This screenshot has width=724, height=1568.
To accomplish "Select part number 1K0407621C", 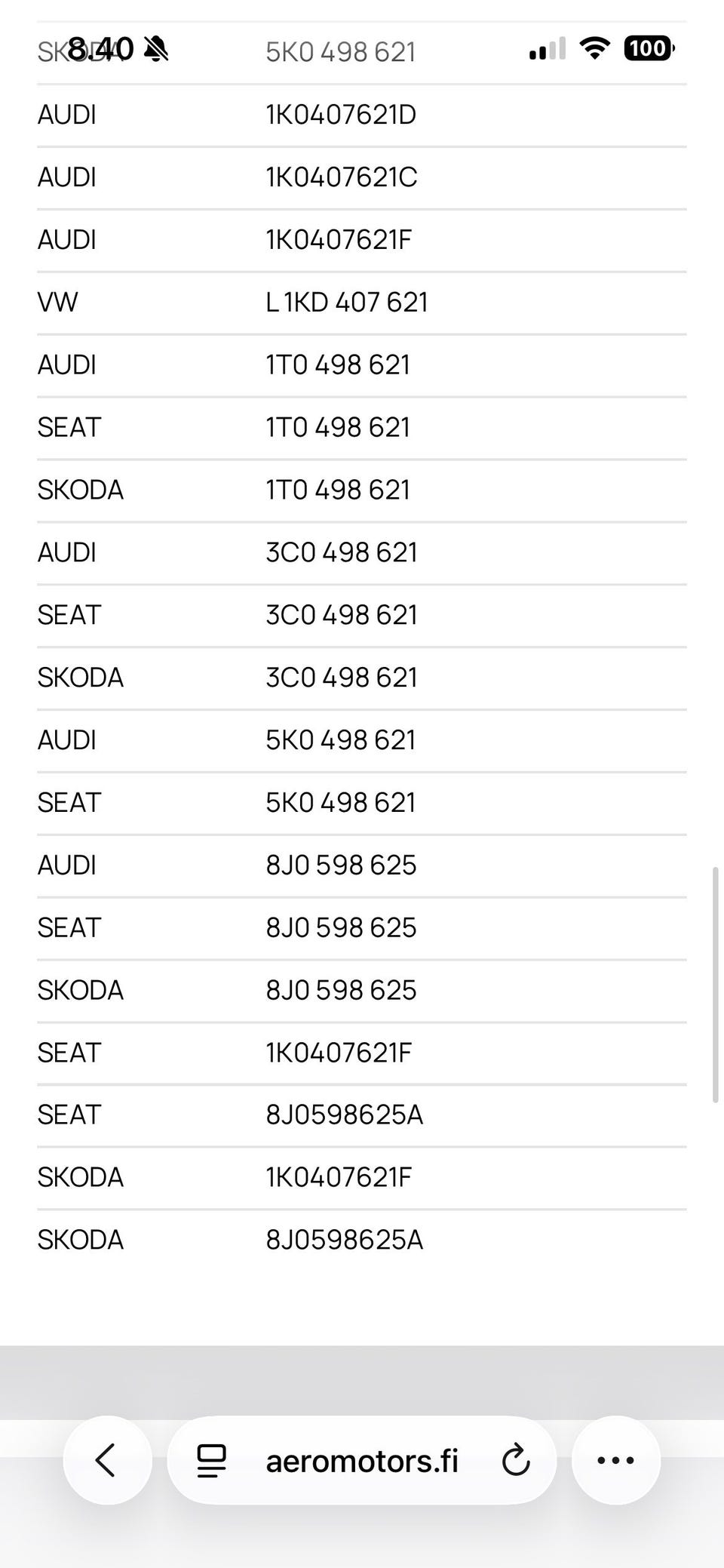I will [x=342, y=177].
